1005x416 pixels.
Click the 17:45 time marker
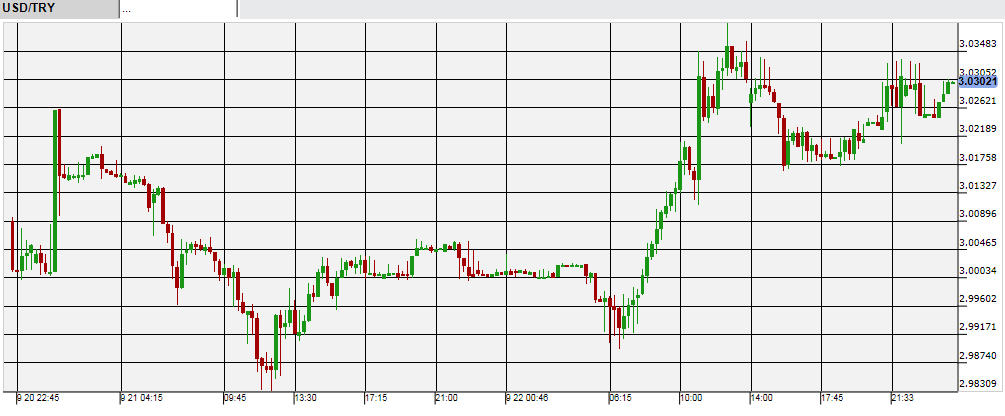[833, 397]
